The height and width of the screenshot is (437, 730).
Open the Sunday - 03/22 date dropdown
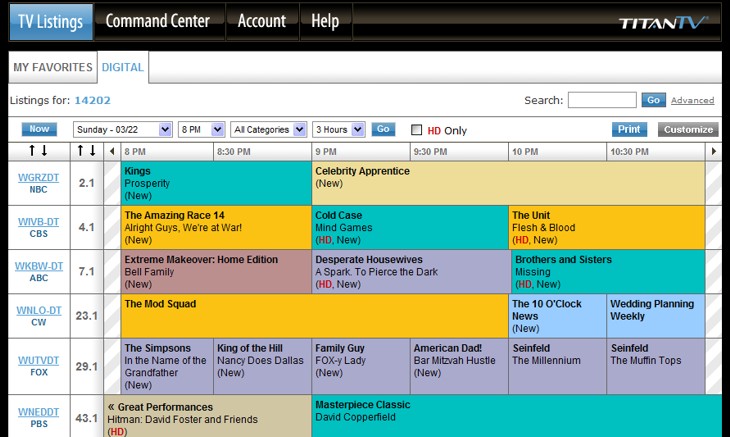coord(121,130)
